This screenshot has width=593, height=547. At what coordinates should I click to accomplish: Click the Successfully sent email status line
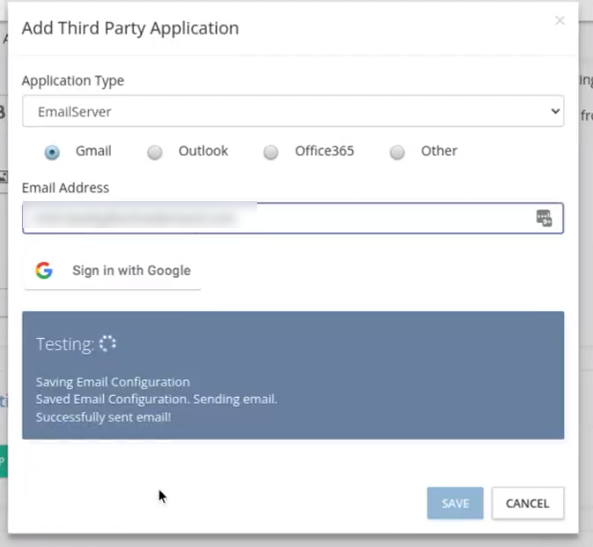tap(103, 417)
